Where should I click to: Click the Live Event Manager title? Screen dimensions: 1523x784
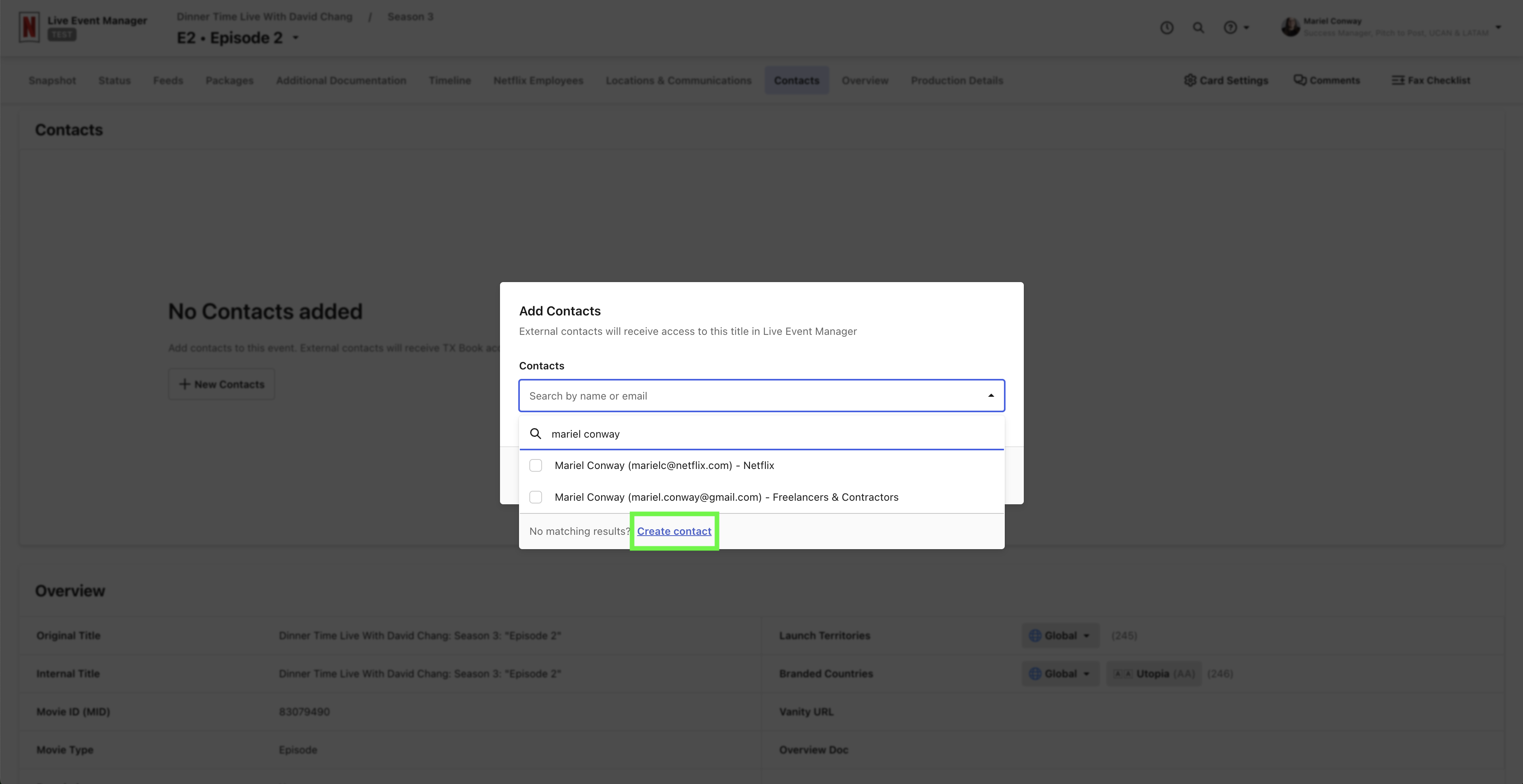click(97, 20)
